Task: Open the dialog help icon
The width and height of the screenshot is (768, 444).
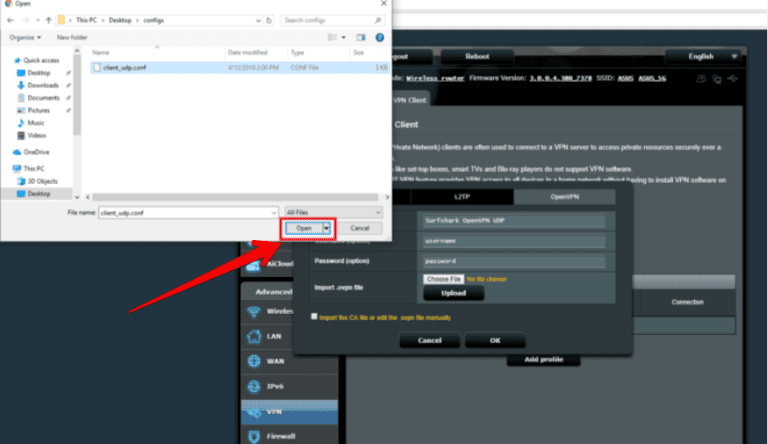Action: coord(380,37)
